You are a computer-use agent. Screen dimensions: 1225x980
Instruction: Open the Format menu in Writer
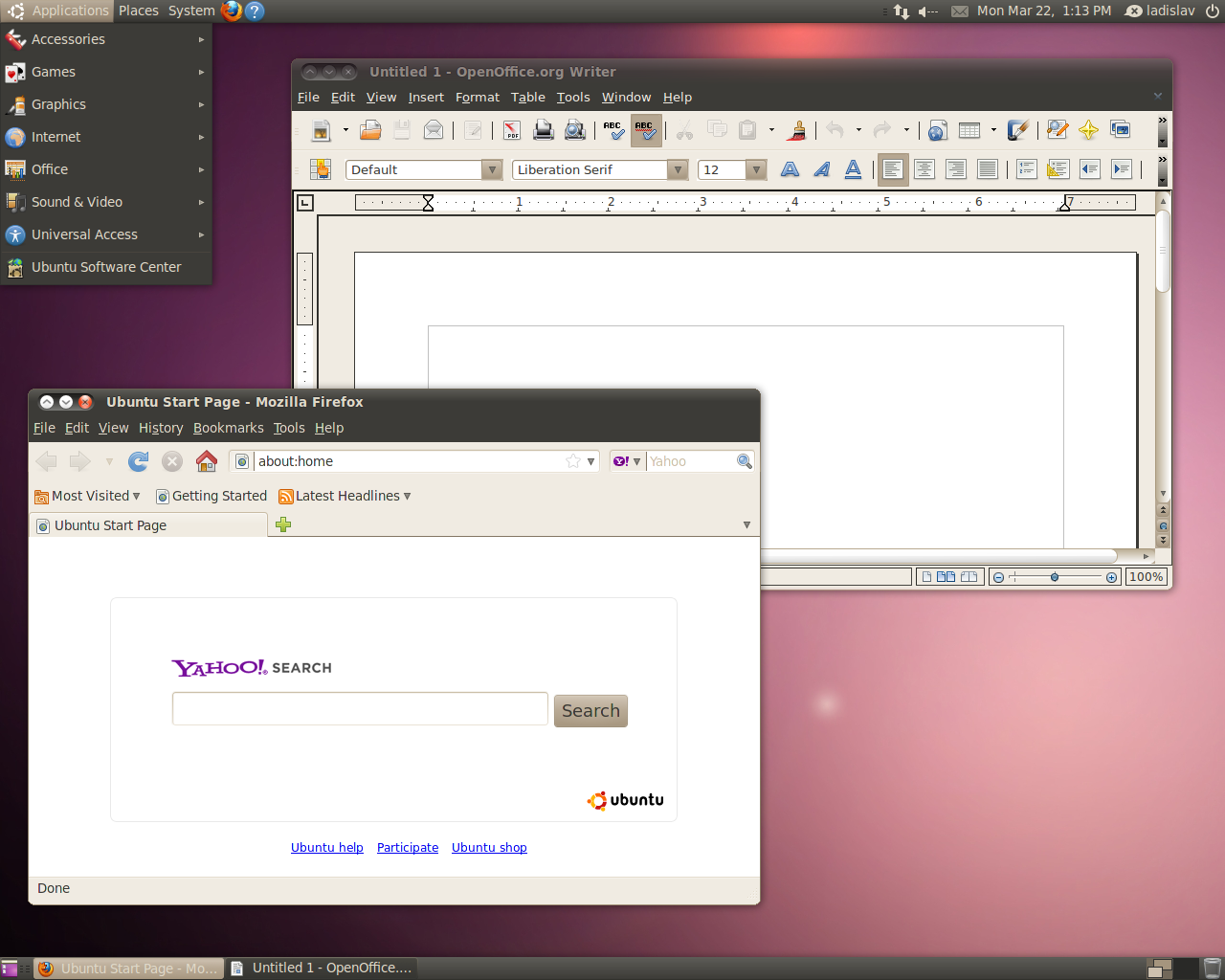pos(478,98)
